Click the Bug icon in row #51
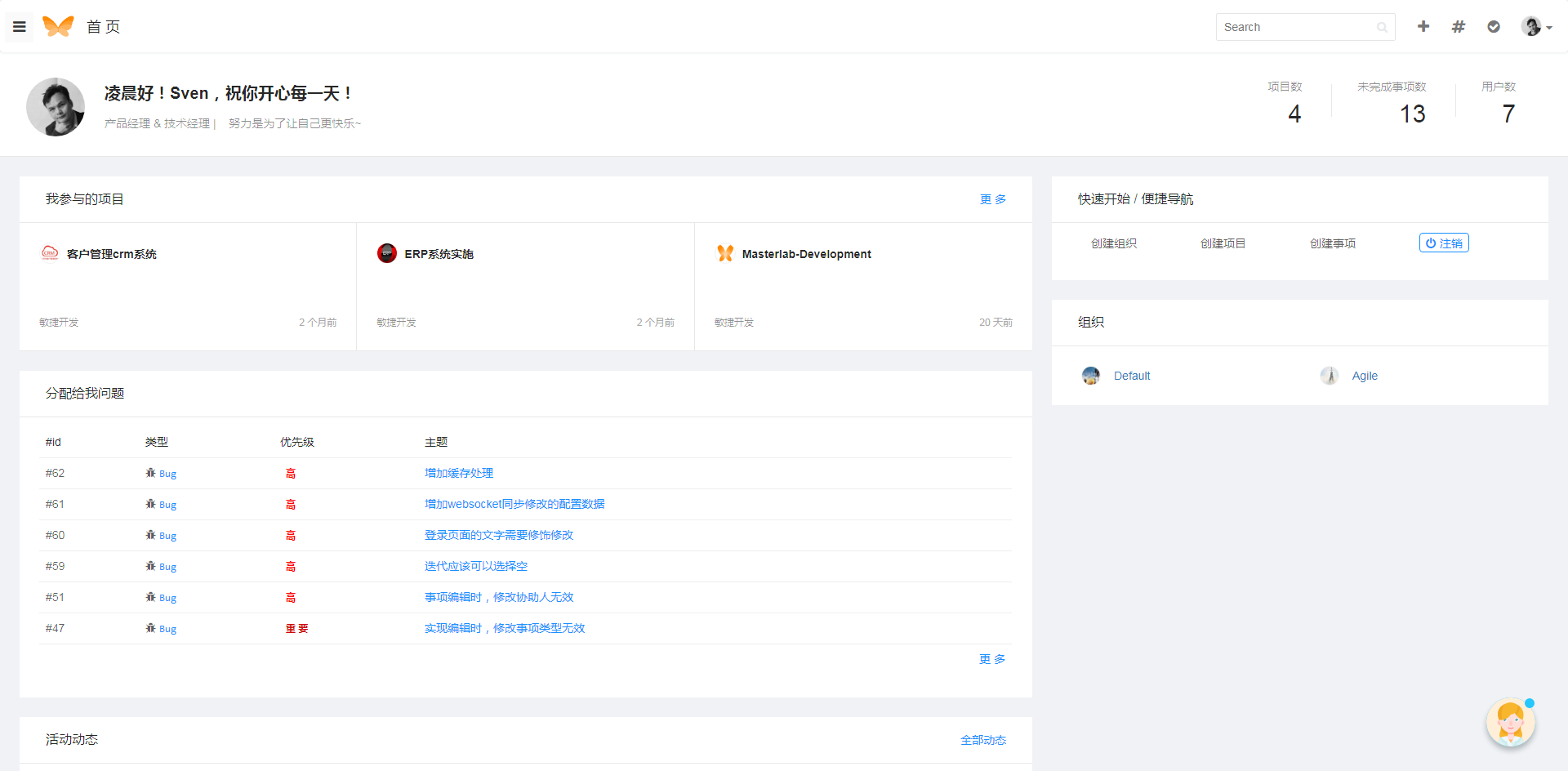The image size is (1568, 771). 150,597
